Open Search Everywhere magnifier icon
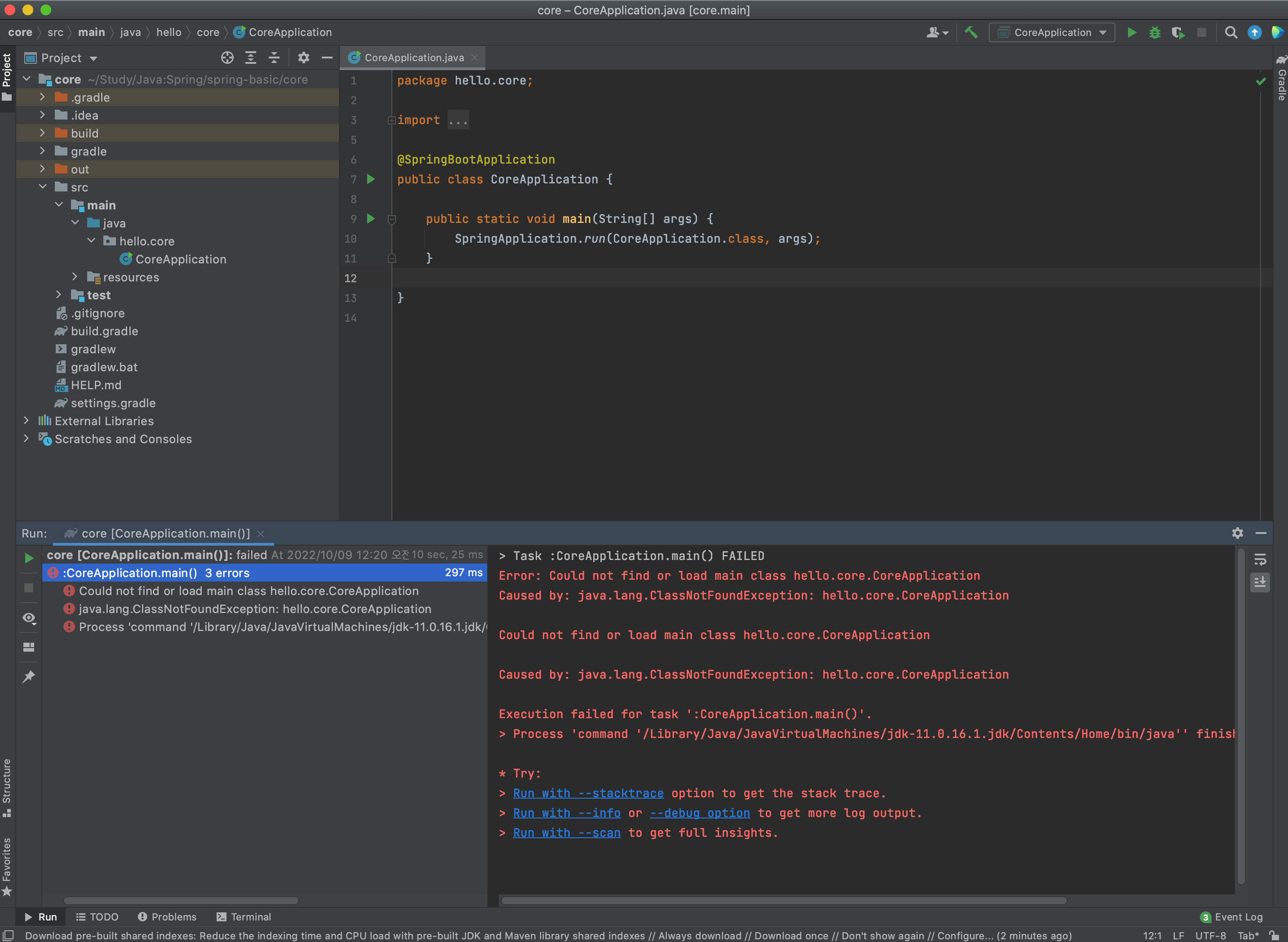The image size is (1288, 942). 1231,32
